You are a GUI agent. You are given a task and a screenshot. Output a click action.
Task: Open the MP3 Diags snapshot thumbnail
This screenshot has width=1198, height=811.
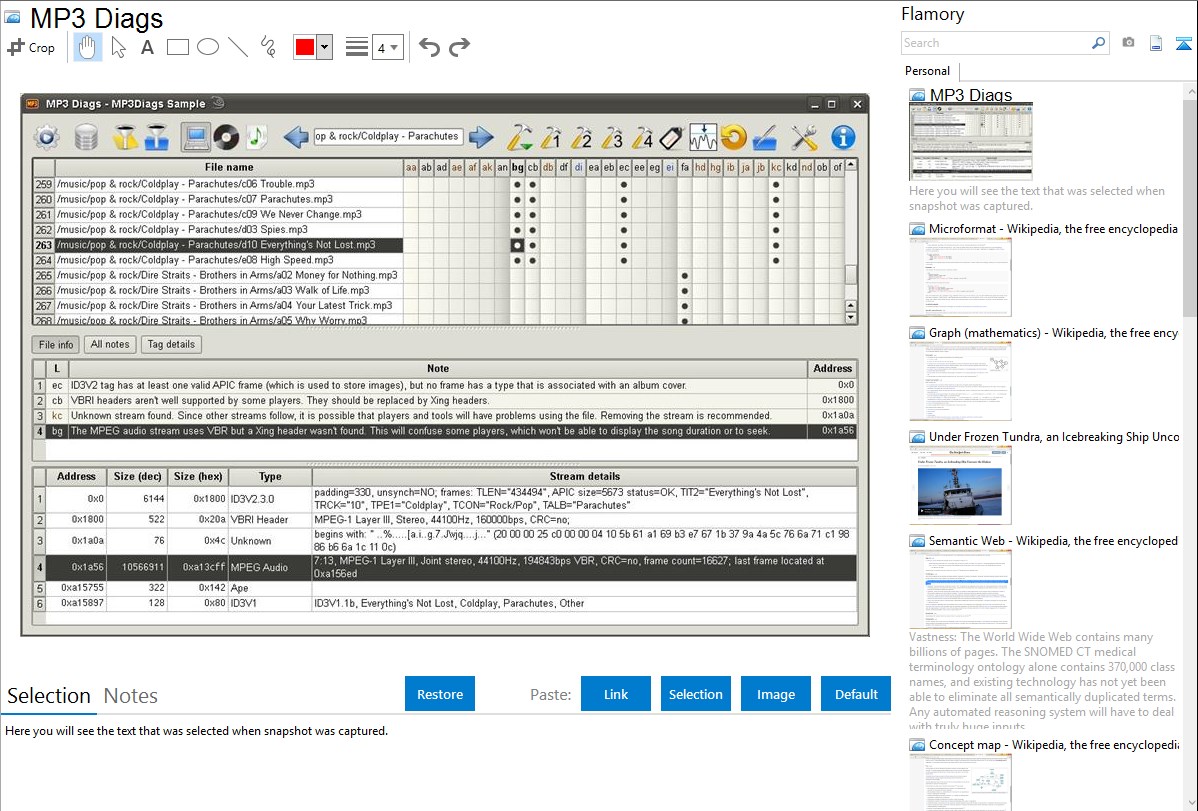coord(970,141)
